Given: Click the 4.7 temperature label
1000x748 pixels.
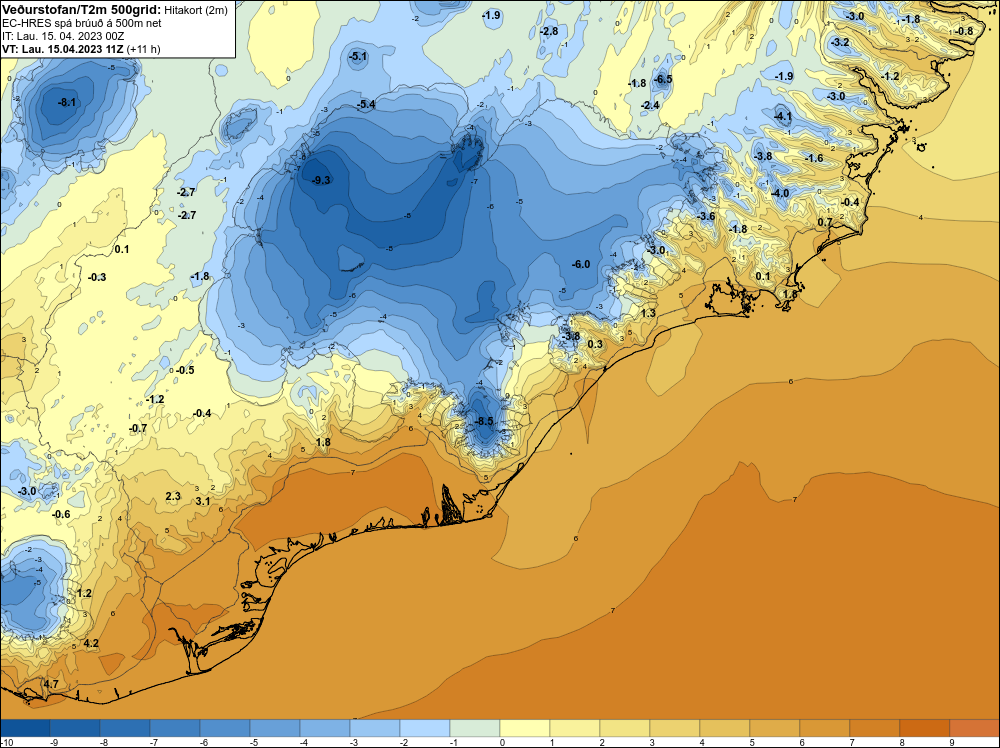Looking at the screenshot, I should [50, 684].
